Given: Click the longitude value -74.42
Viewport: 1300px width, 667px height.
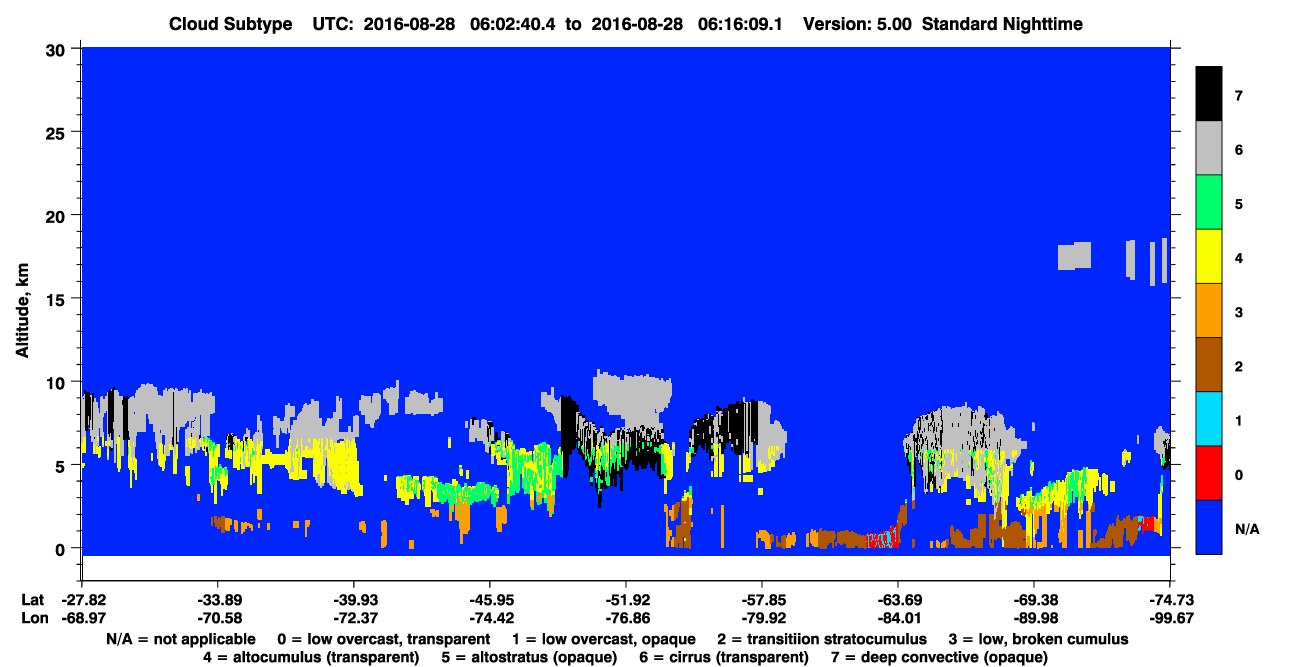Looking at the screenshot, I should point(490,618).
